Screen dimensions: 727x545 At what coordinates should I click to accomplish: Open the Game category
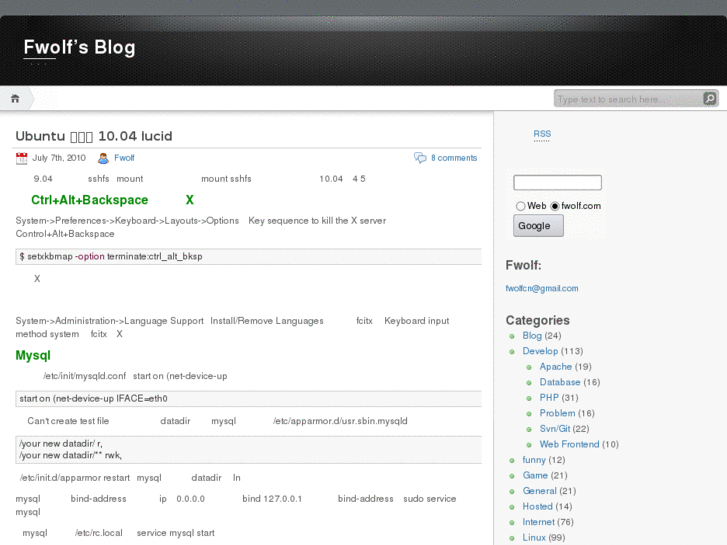(x=535, y=475)
